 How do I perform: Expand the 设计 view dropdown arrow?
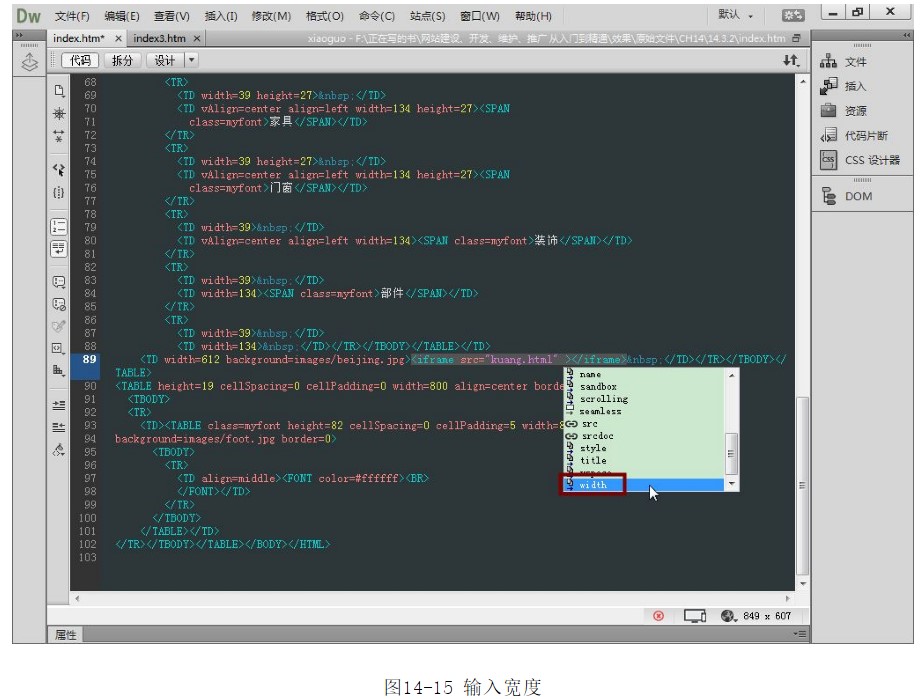coord(191,61)
